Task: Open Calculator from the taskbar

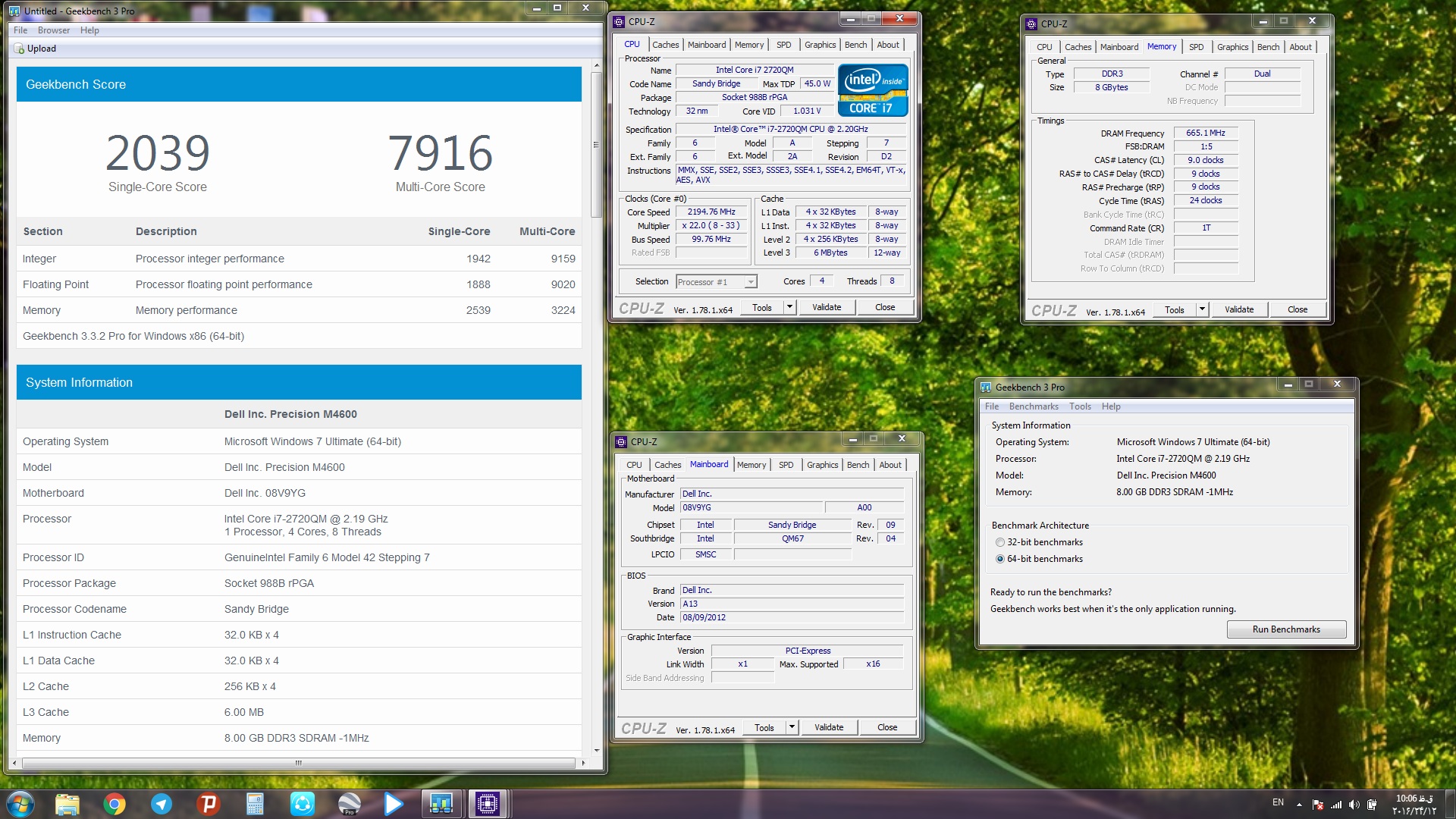Action: pos(255,804)
